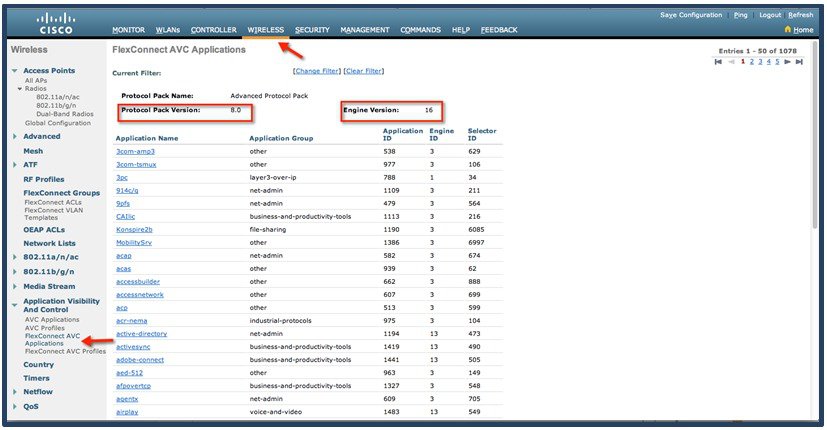
Task: Open the active-directory application
Action: coord(141,334)
